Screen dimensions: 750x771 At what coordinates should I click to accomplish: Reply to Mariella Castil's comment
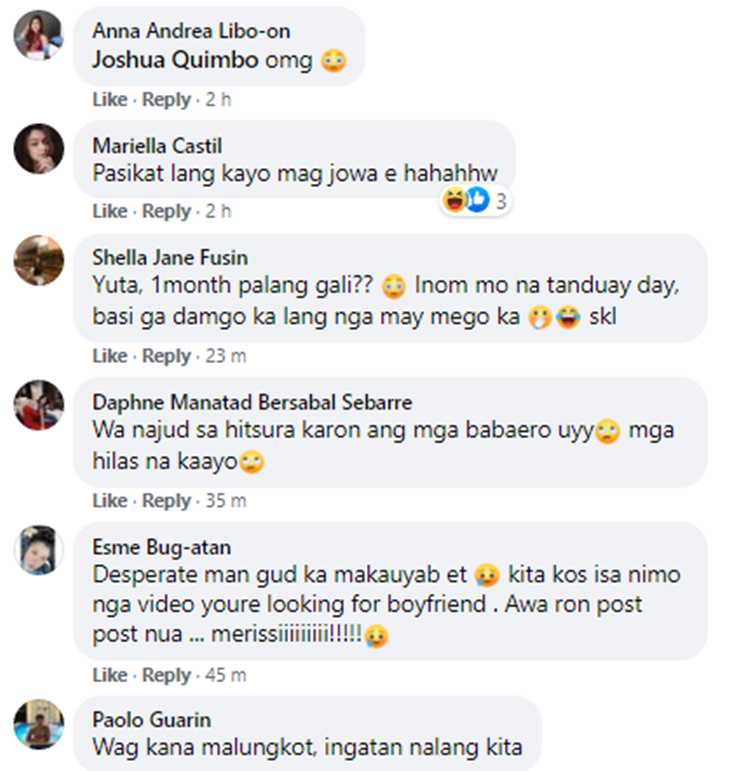(166, 212)
